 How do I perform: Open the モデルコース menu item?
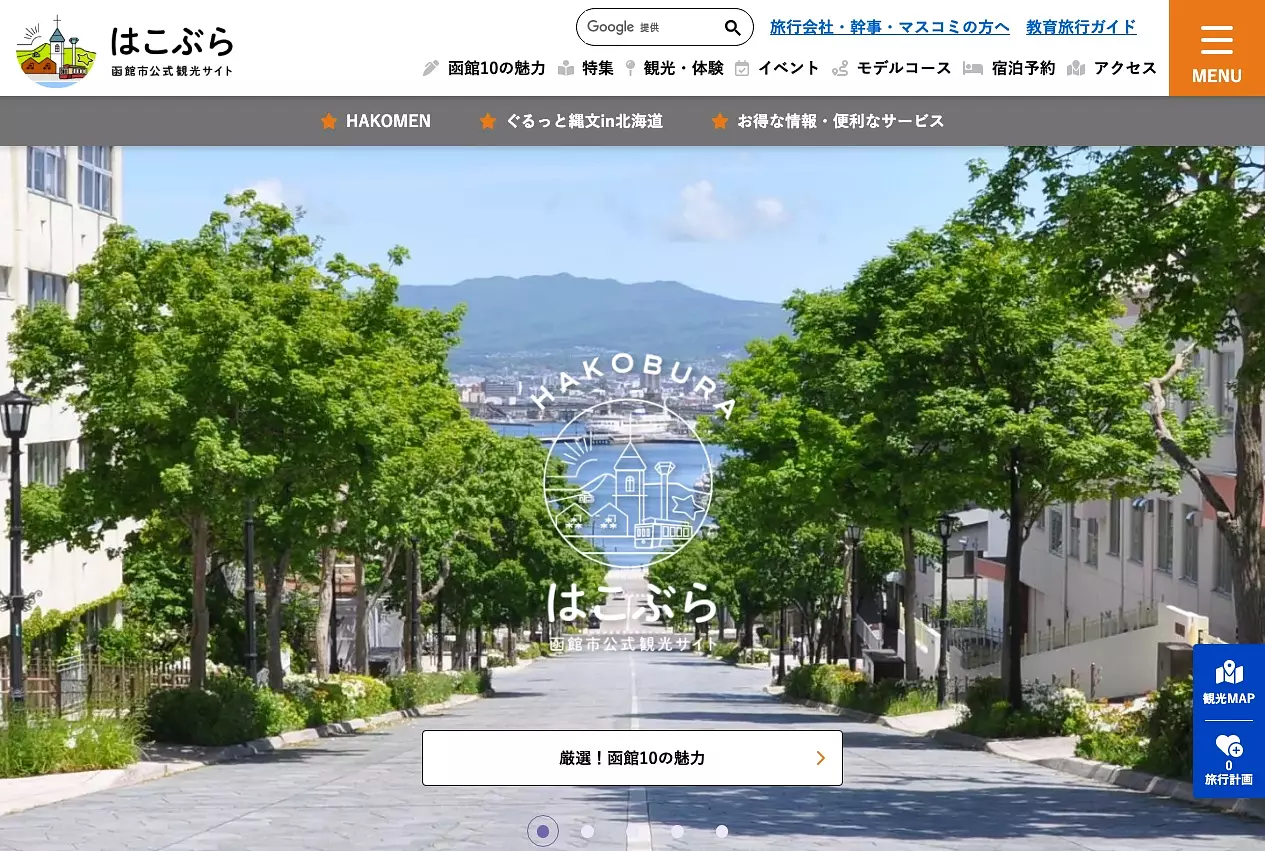(903, 68)
